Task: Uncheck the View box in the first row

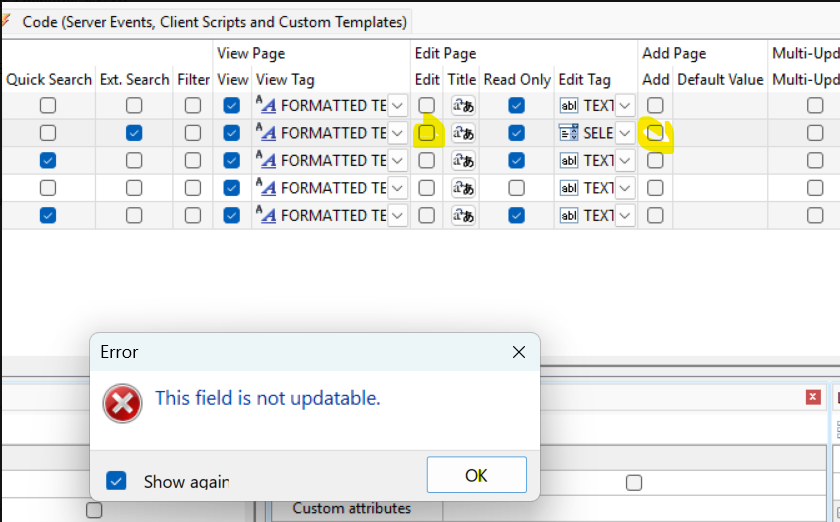Action: tap(231, 106)
